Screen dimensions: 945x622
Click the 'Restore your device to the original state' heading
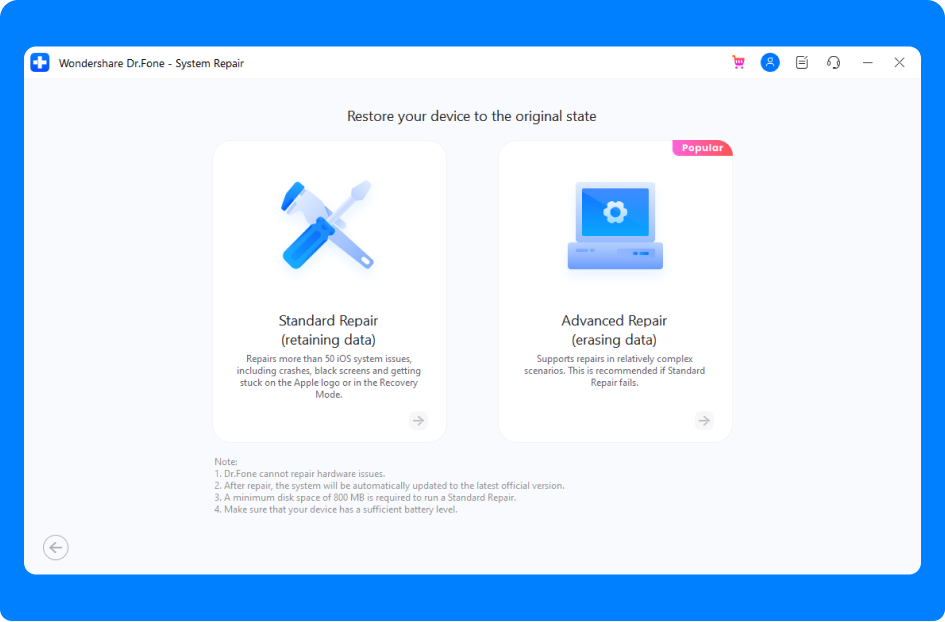(471, 116)
